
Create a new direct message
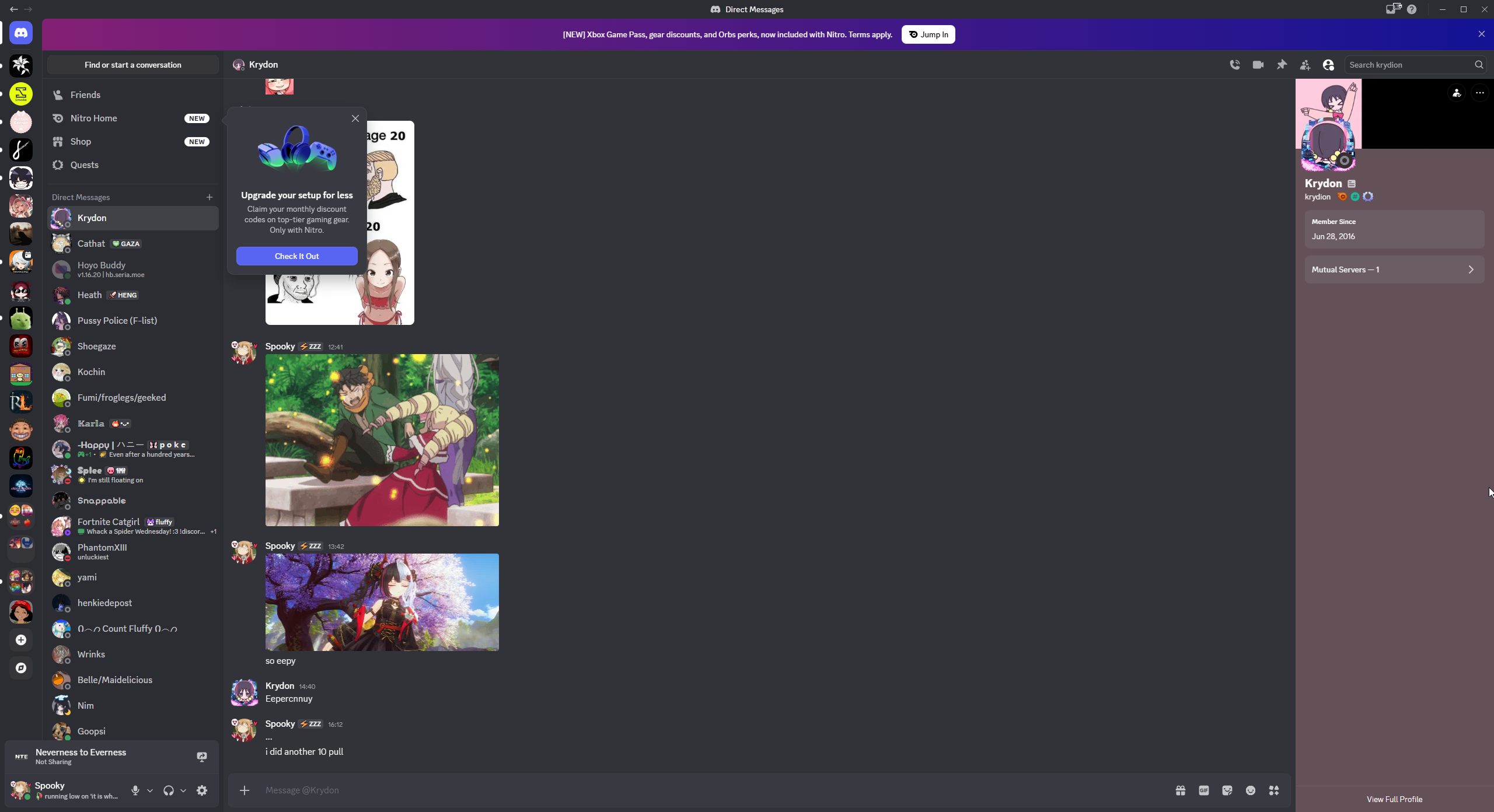[x=210, y=197]
